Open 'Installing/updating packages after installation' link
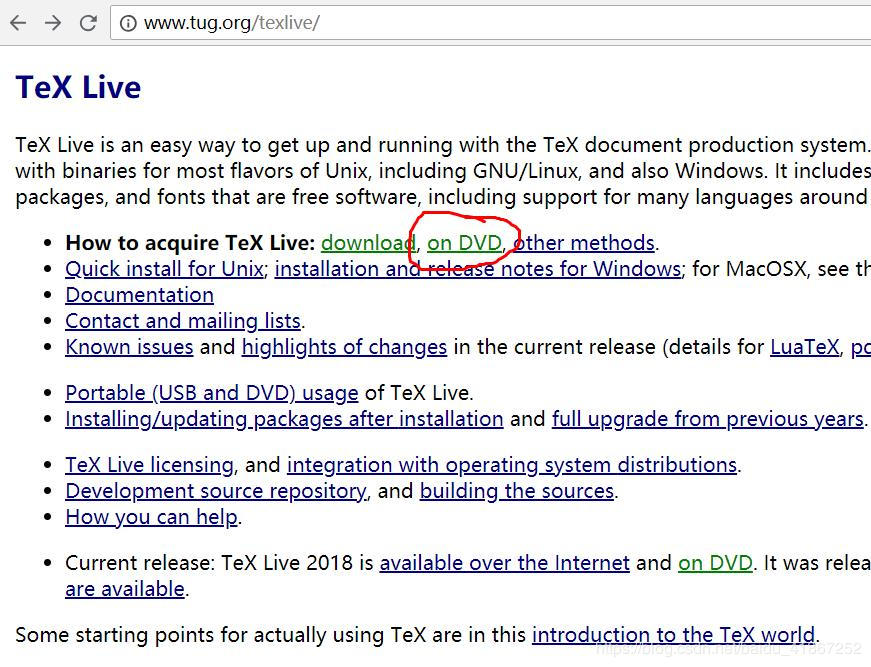The height and width of the screenshot is (667, 871). click(x=284, y=419)
